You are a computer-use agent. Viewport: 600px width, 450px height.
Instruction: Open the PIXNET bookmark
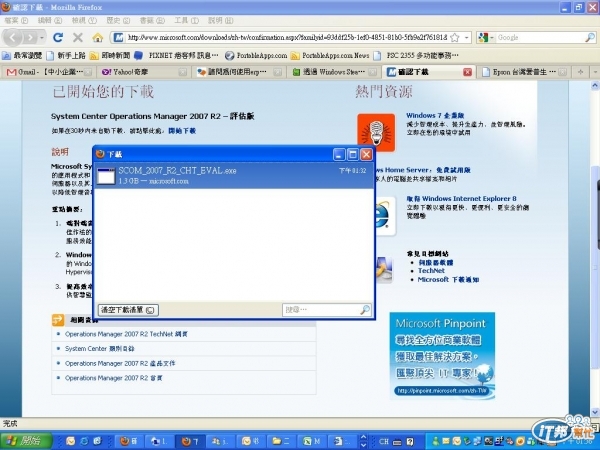click(x=176, y=55)
